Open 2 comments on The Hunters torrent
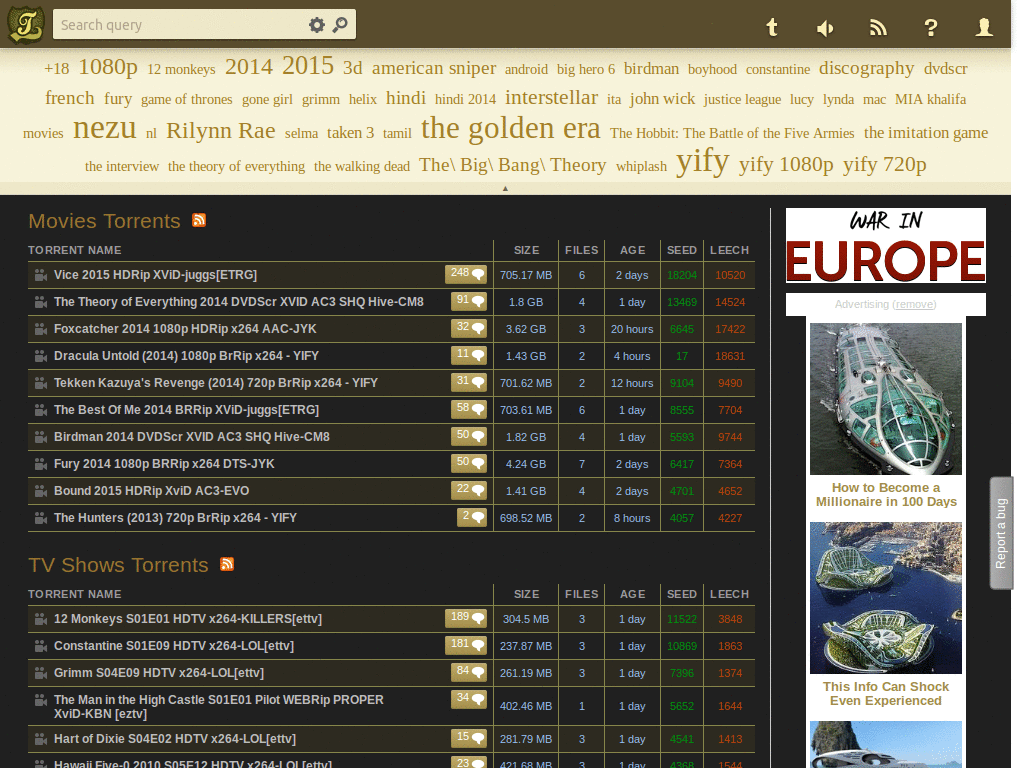 click(472, 517)
